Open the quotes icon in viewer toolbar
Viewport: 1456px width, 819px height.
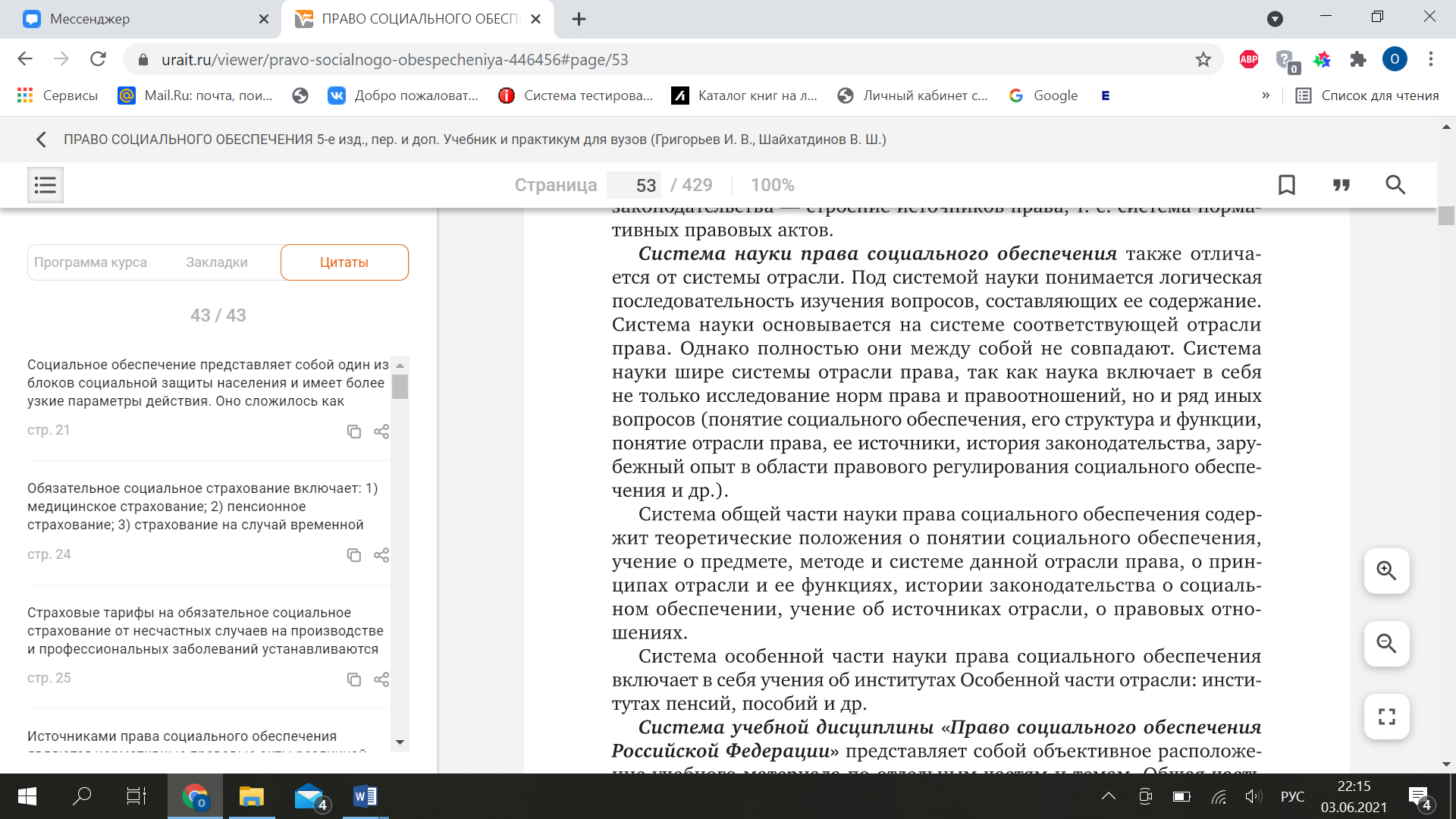1341,185
